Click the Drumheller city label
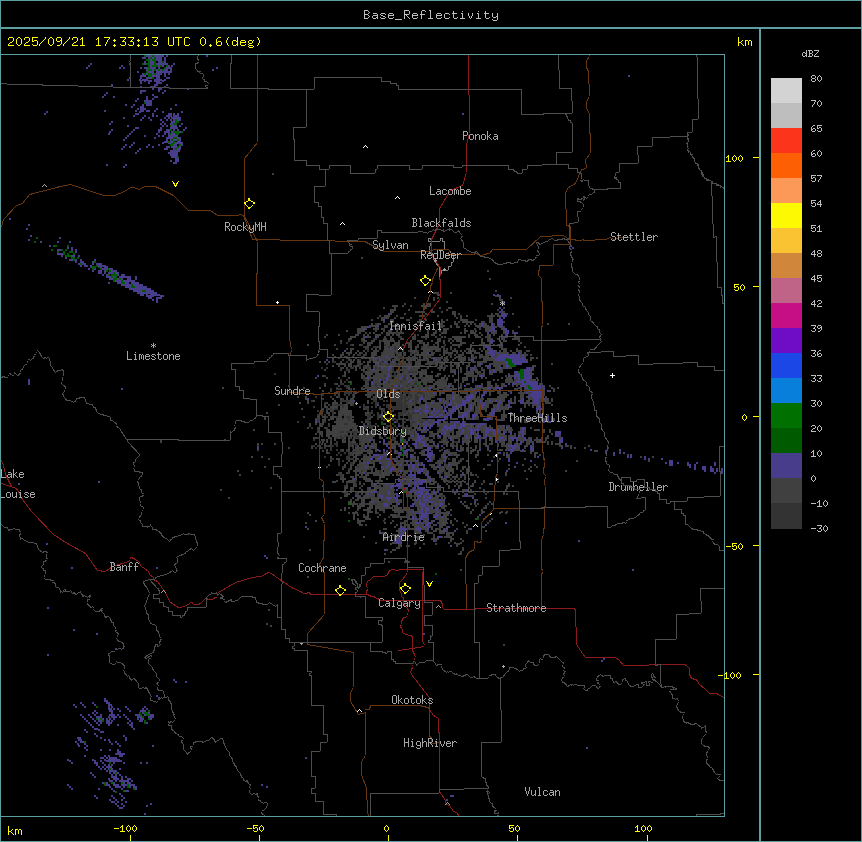Screen dimensions: 862x842 pyautogui.click(x=638, y=487)
